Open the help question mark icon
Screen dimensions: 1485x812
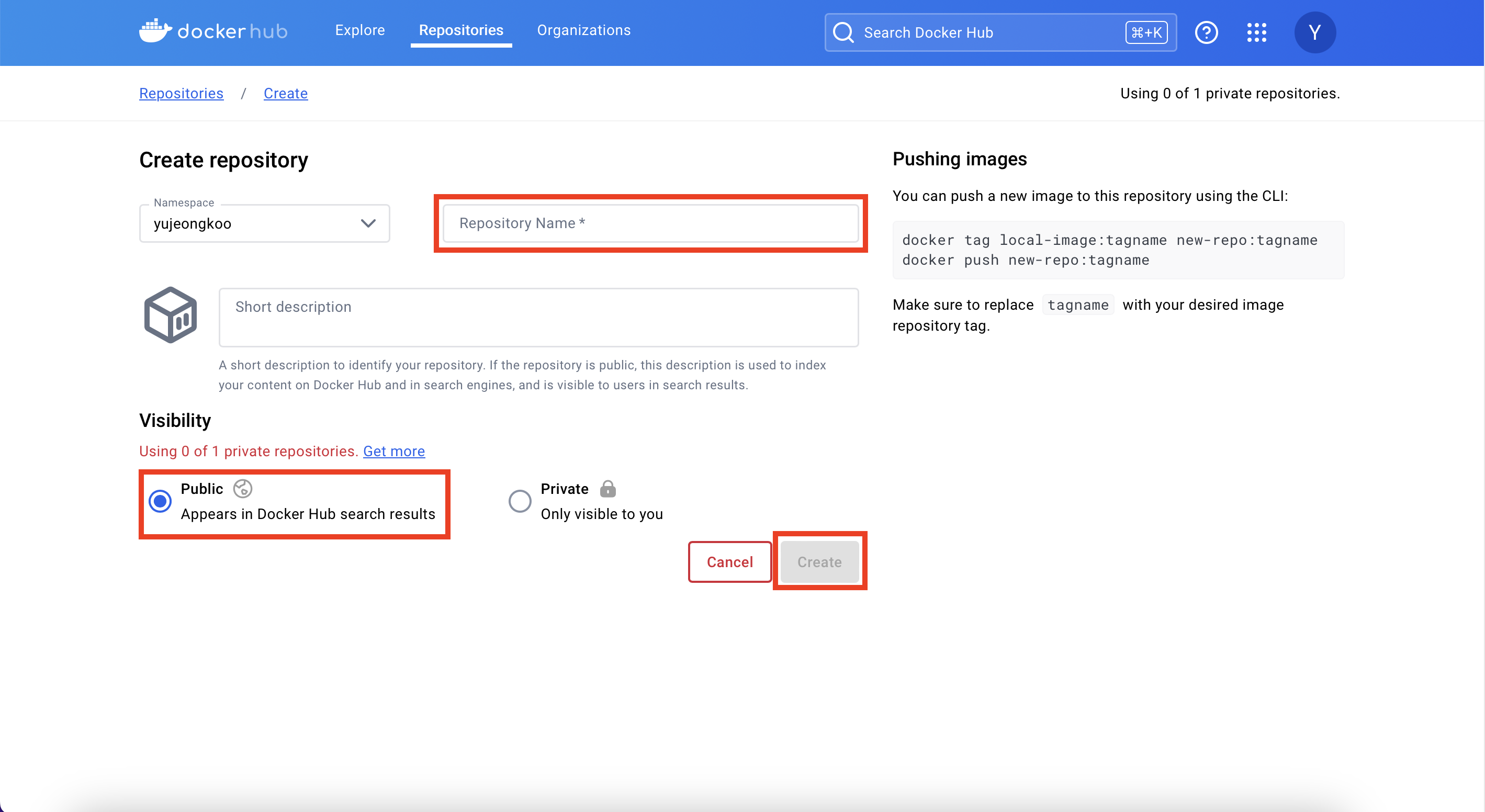click(1206, 32)
